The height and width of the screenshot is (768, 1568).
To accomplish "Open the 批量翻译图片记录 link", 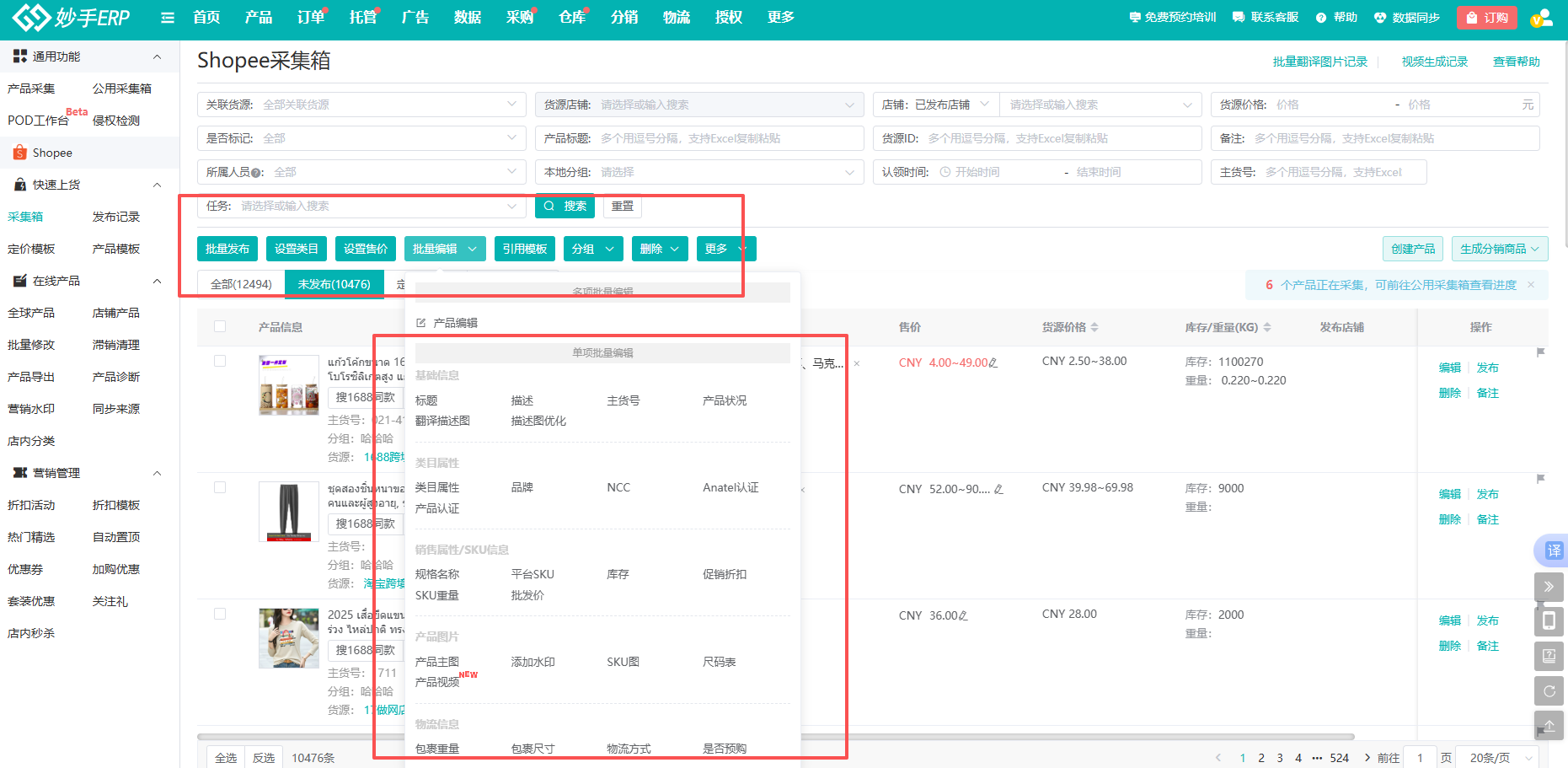I will pyautogui.click(x=1319, y=62).
